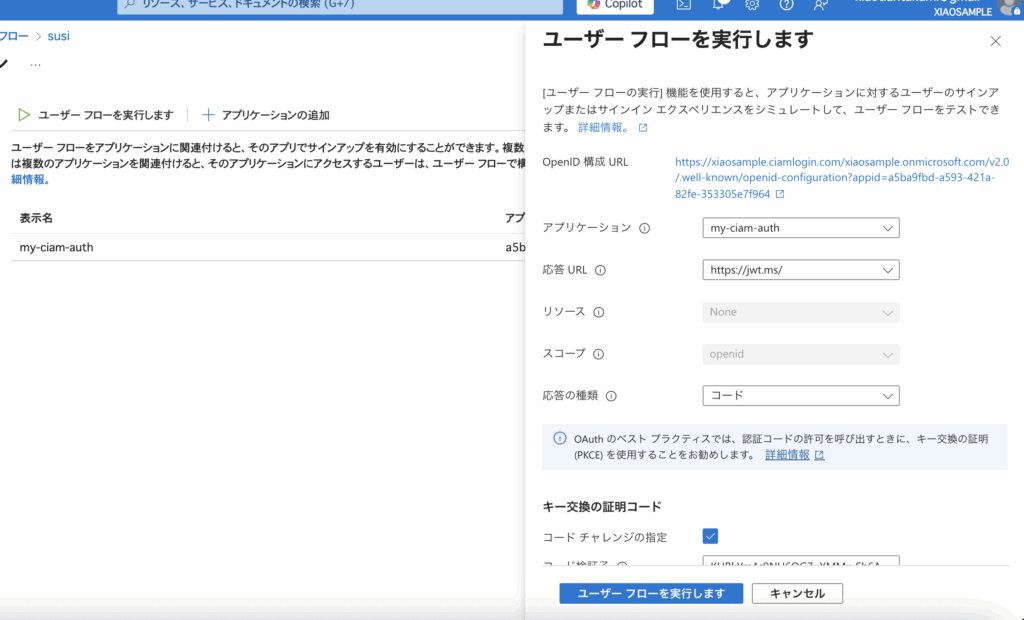
Task: Open the notifications bell icon
Action: click(719, 5)
